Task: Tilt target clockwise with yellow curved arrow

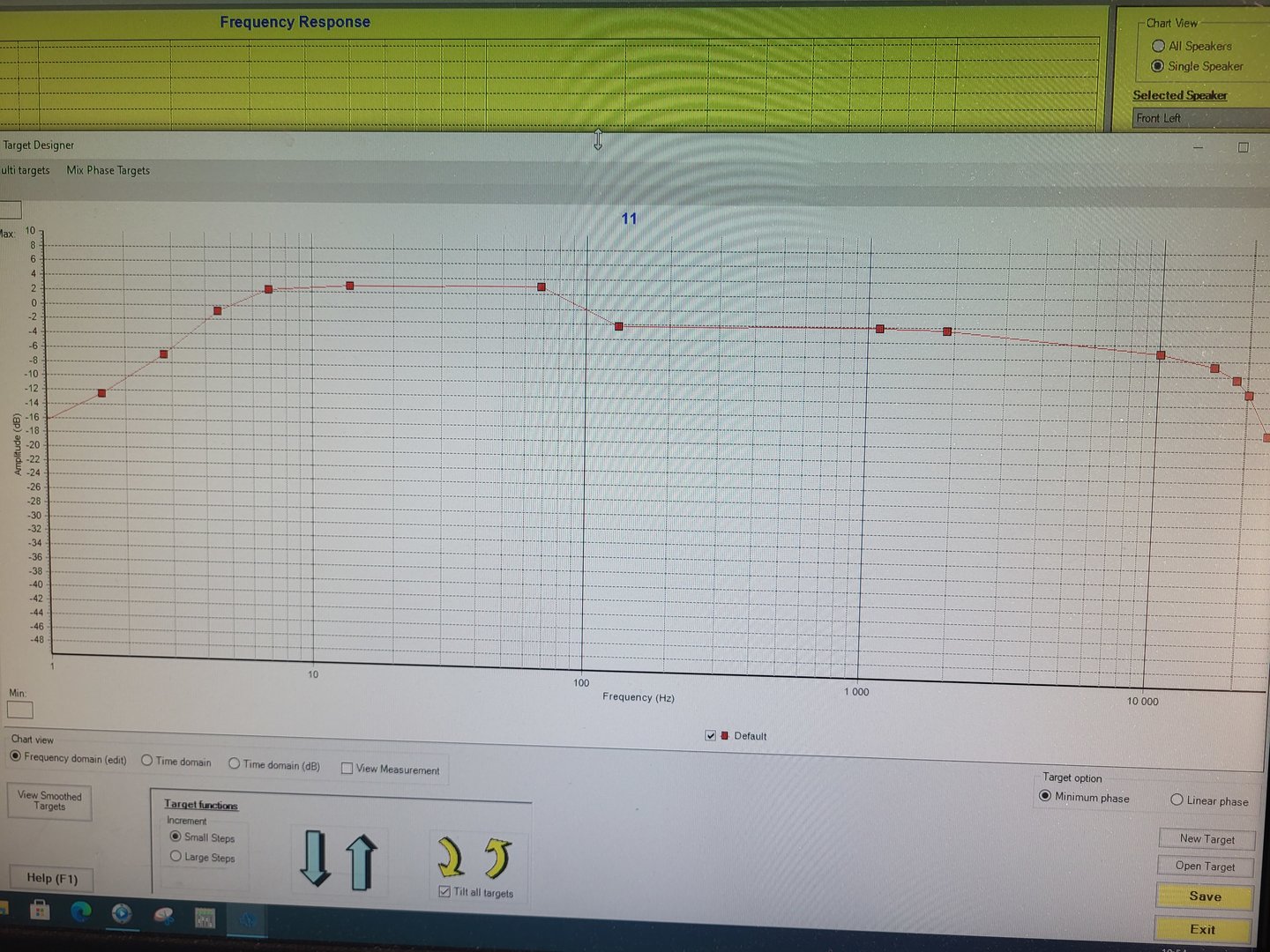Action: pyautogui.click(x=451, y=857)
